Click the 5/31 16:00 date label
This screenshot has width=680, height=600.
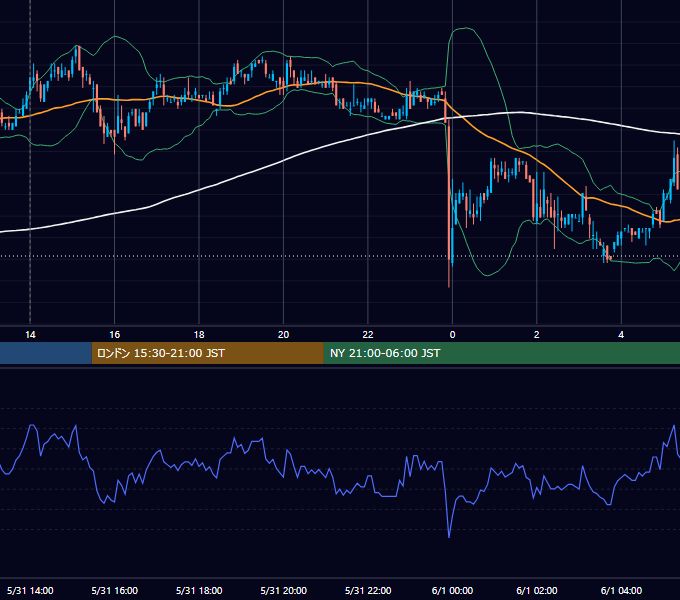pyautogui.click(x=114, y=590)
